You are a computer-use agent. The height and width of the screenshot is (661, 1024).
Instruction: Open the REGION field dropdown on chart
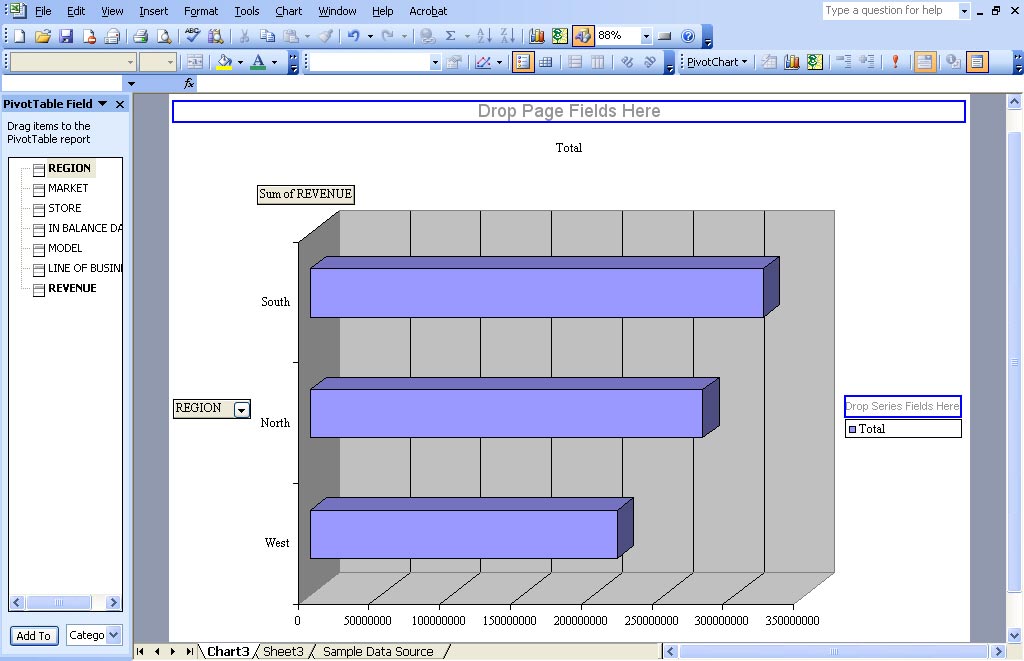pos(241,409)
